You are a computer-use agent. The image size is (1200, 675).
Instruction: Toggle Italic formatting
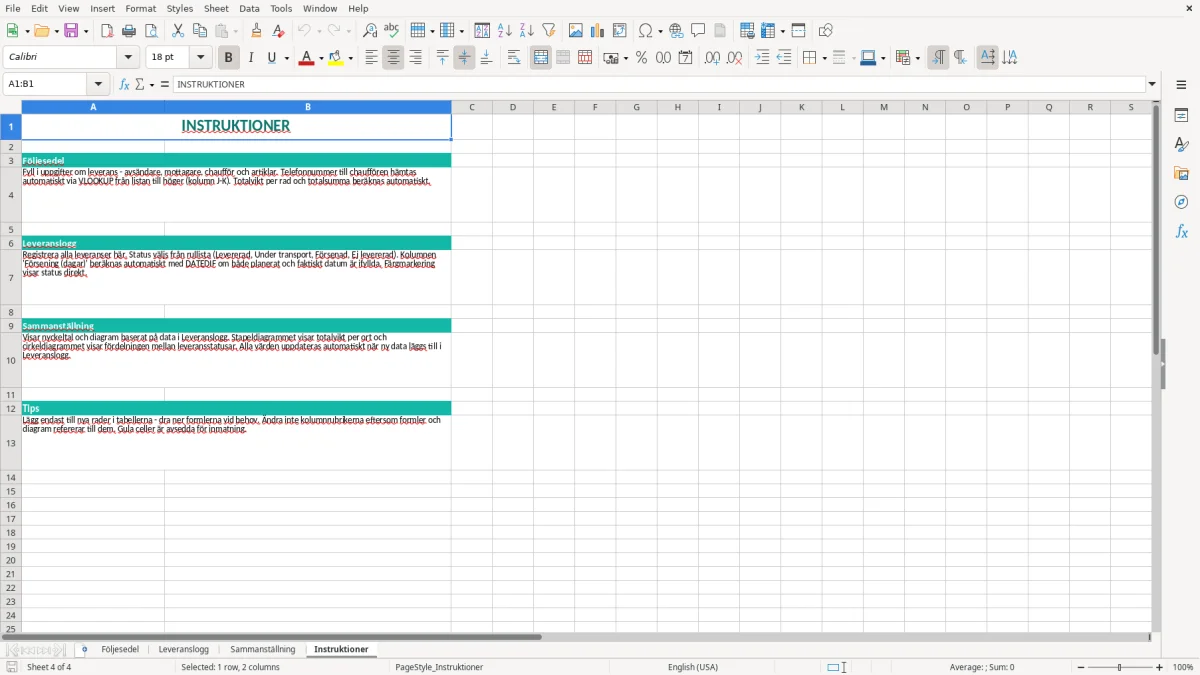click(x=250, y=58)
